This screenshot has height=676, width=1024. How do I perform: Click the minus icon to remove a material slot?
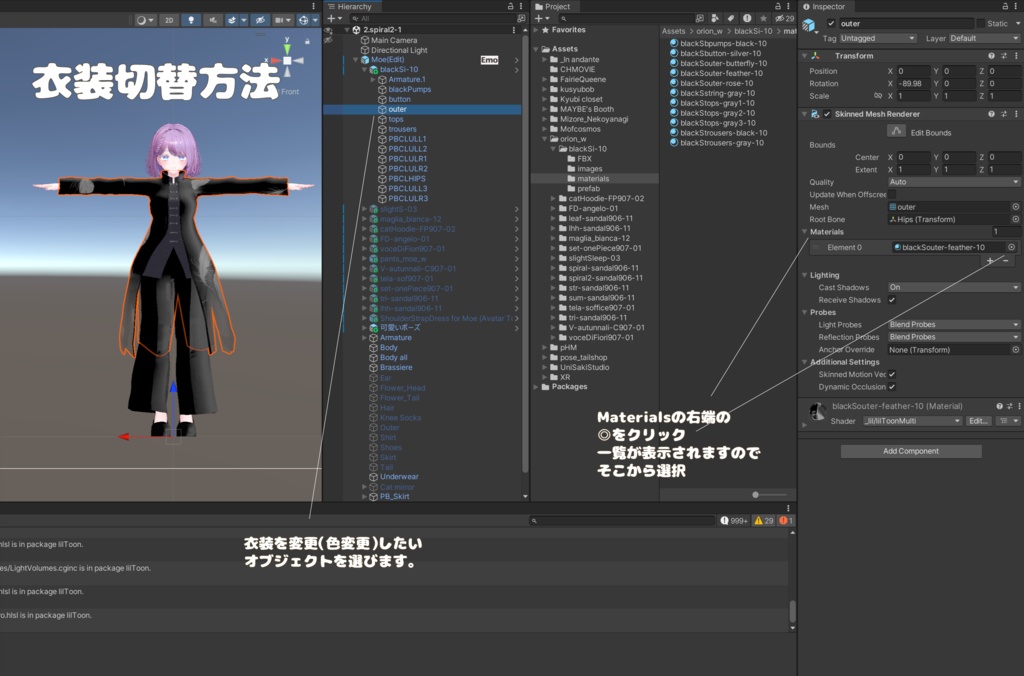1006,261
